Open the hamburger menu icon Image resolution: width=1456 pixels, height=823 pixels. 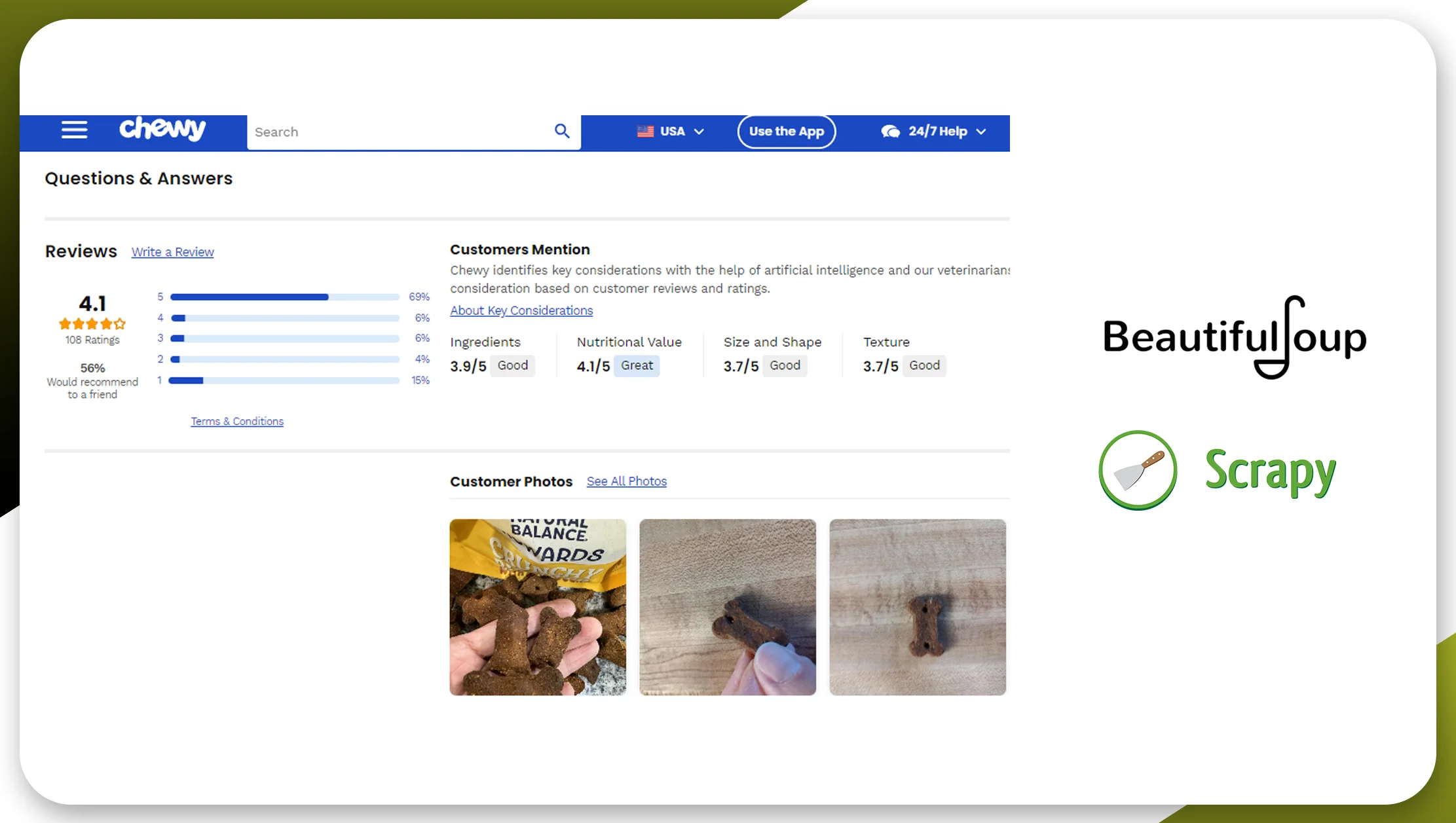pos(74,130)
